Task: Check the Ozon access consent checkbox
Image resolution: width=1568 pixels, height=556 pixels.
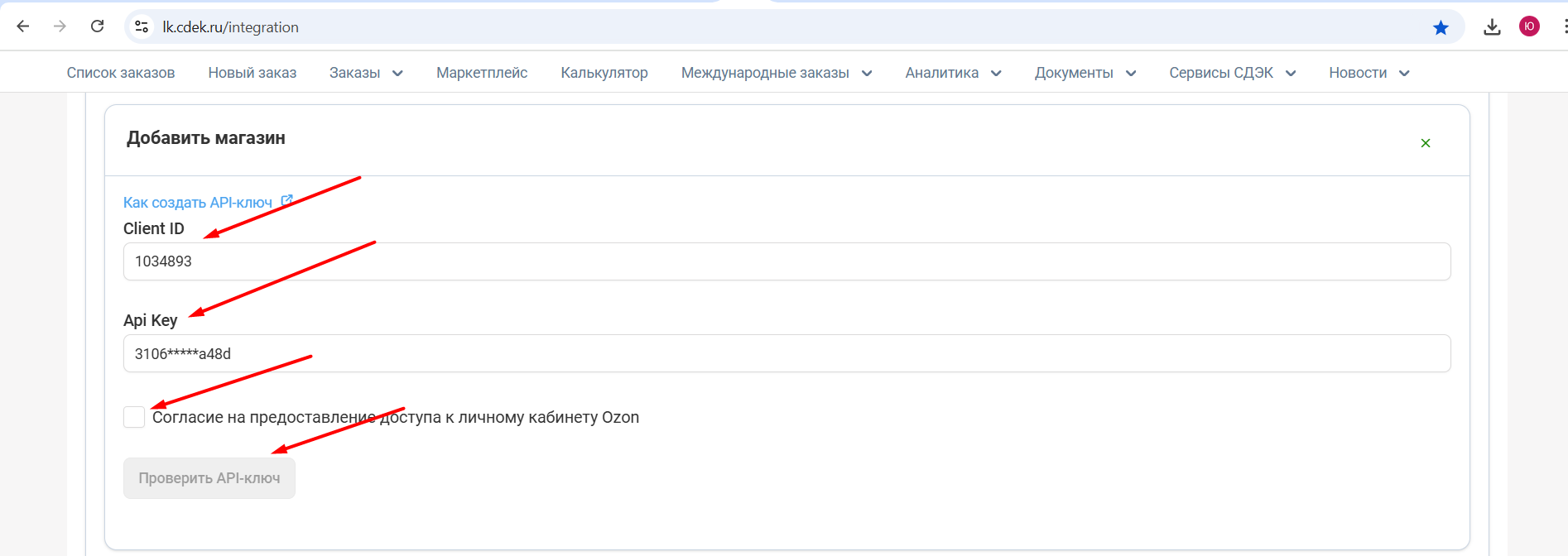Action: coord(134,417)
